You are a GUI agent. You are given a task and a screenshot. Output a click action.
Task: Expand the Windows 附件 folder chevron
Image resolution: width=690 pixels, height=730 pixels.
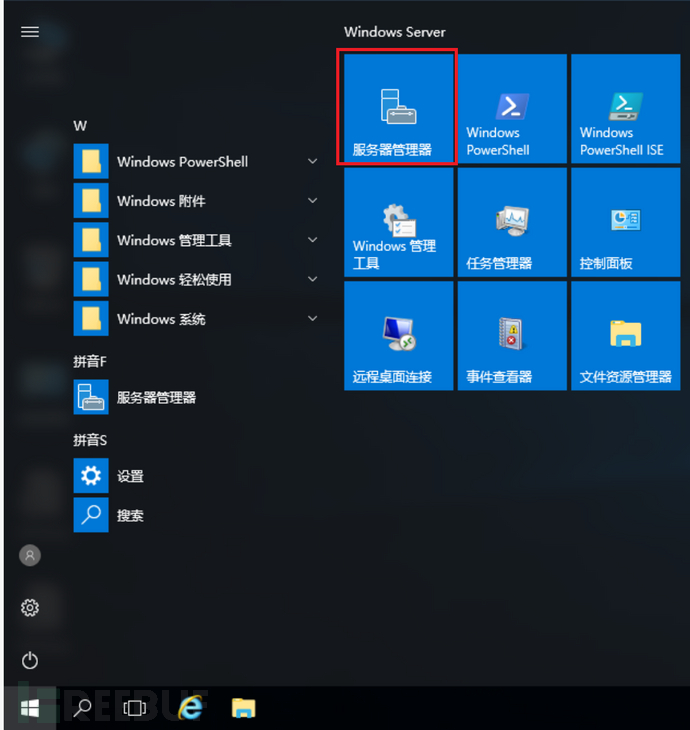click(x=313, y=201)
